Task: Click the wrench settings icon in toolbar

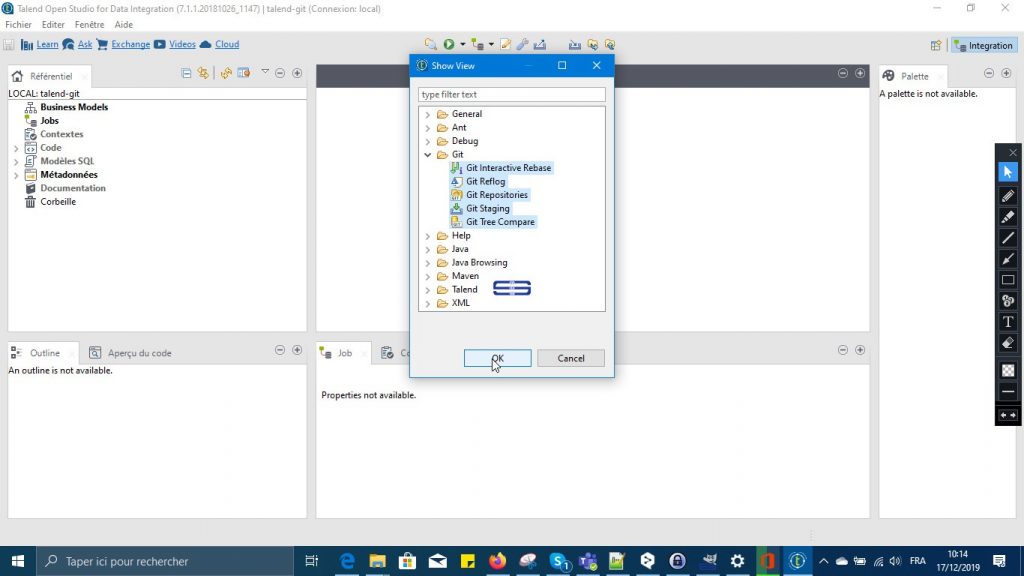Action: (522, 44)
